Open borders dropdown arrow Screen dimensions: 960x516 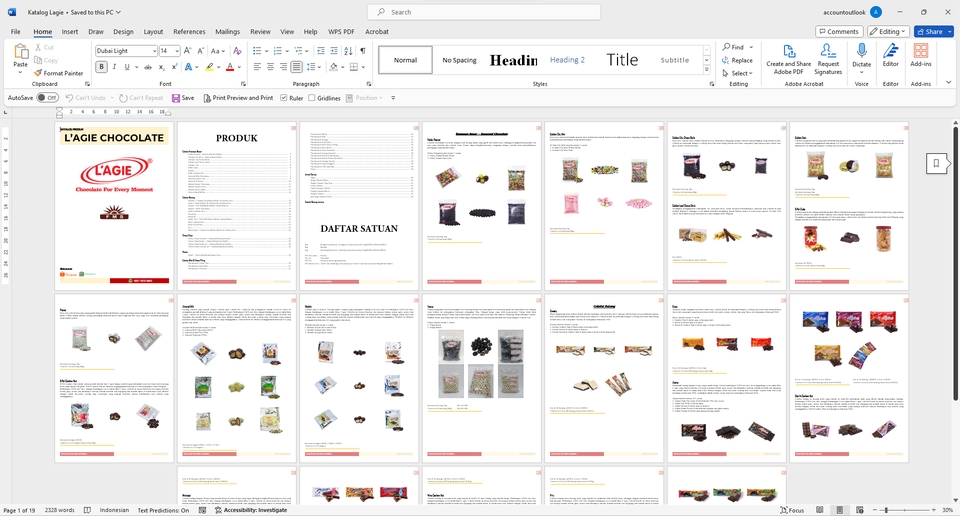363,67
